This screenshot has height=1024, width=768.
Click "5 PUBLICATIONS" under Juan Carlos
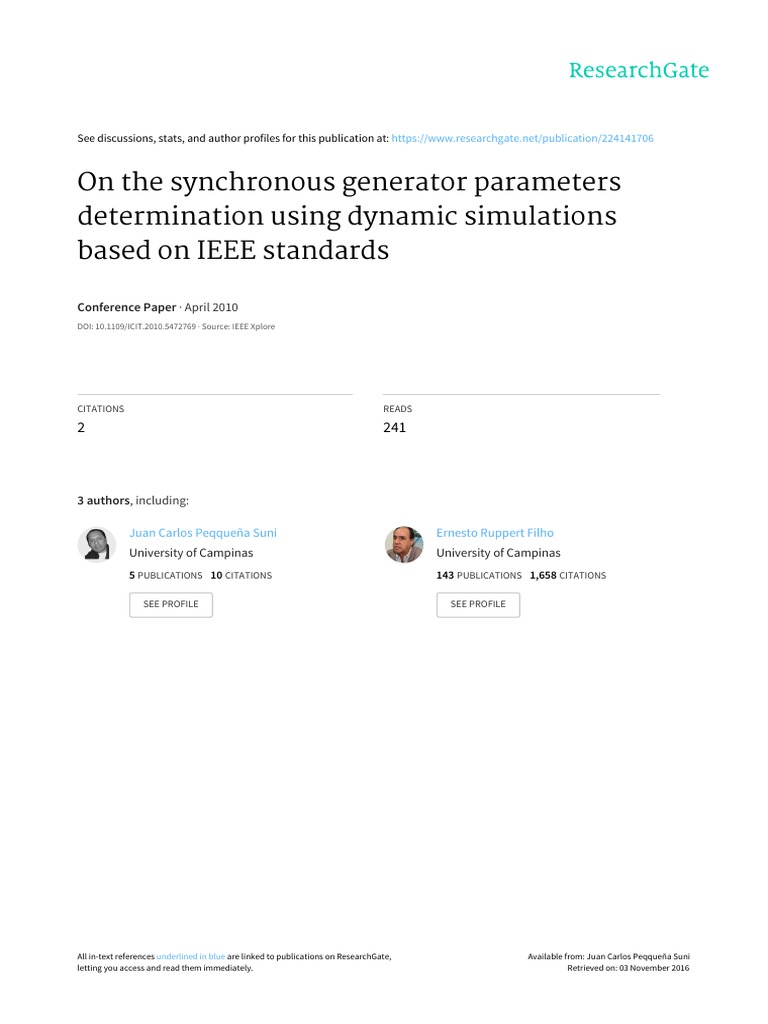[166, 575]
